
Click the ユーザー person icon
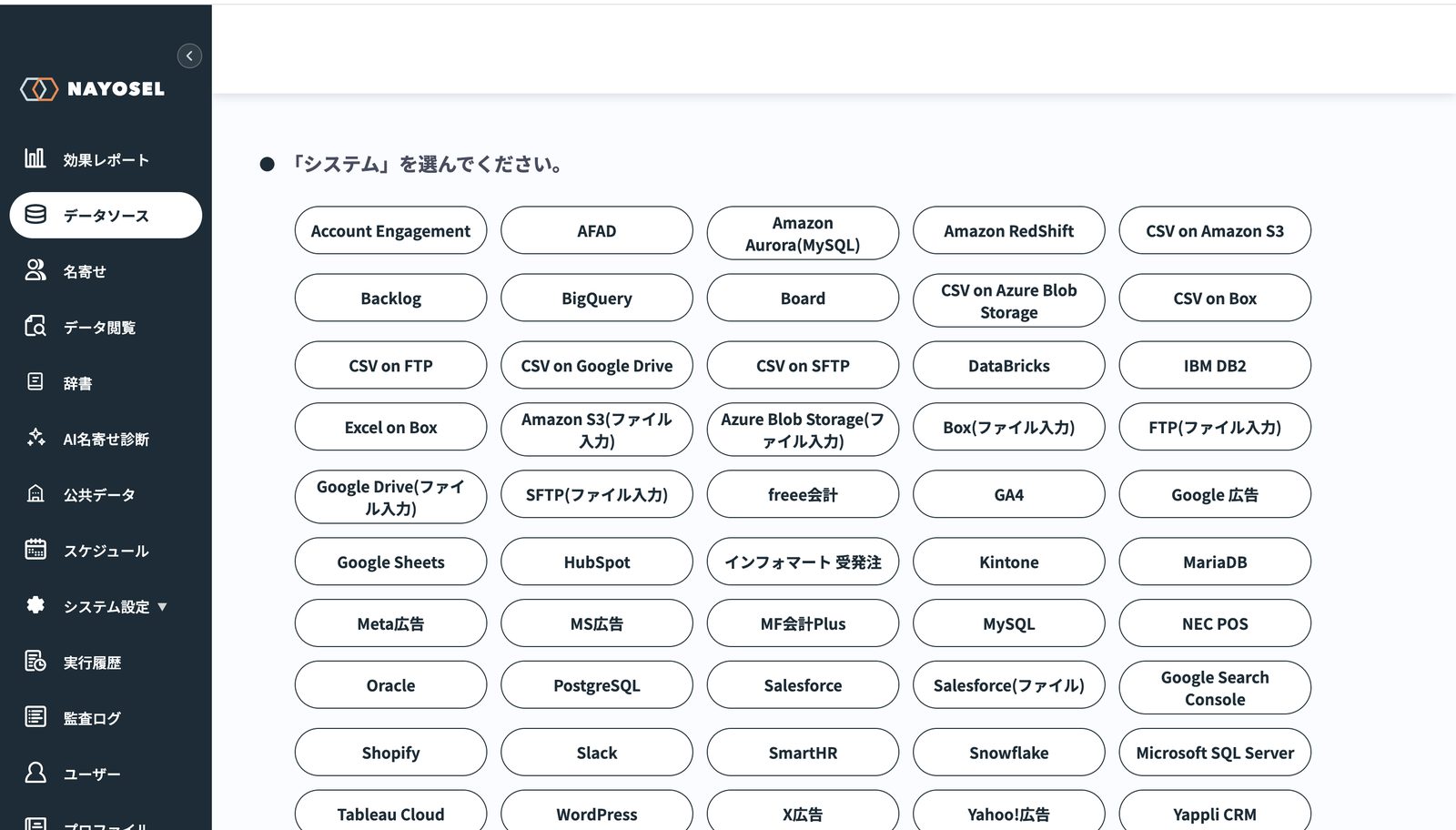tap(35, 773)
